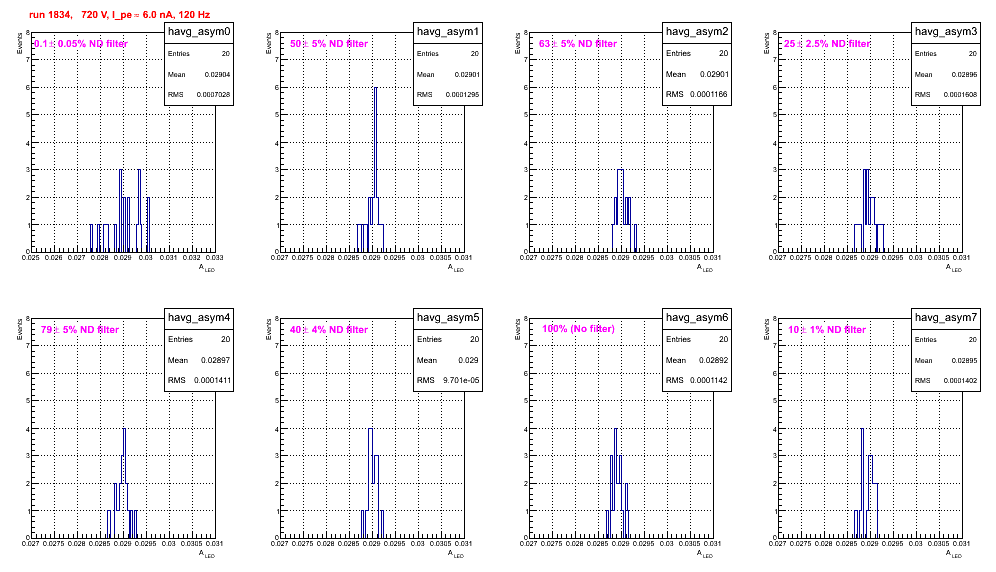The width and height of the screenshot is (996, 572).
Task: Click Mean value 0.02904 in havg_asym0
Action: tap(217, 74)
